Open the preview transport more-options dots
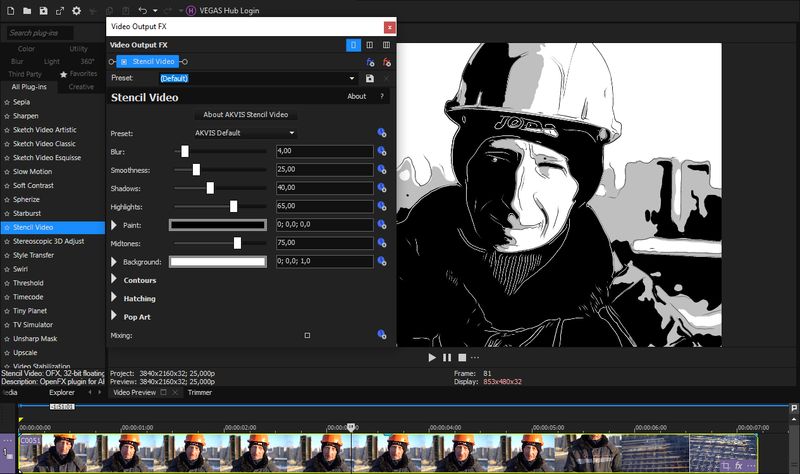The height and width of the screenshot is (474, 800). tap(475, 358)
